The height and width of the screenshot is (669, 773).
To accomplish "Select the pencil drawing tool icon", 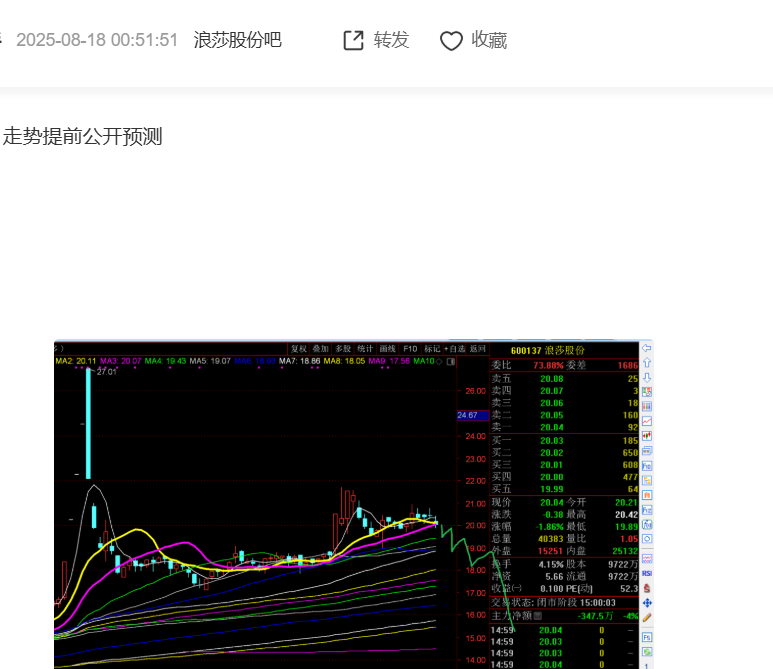I will pyautogui.click(x=647, y=617).
